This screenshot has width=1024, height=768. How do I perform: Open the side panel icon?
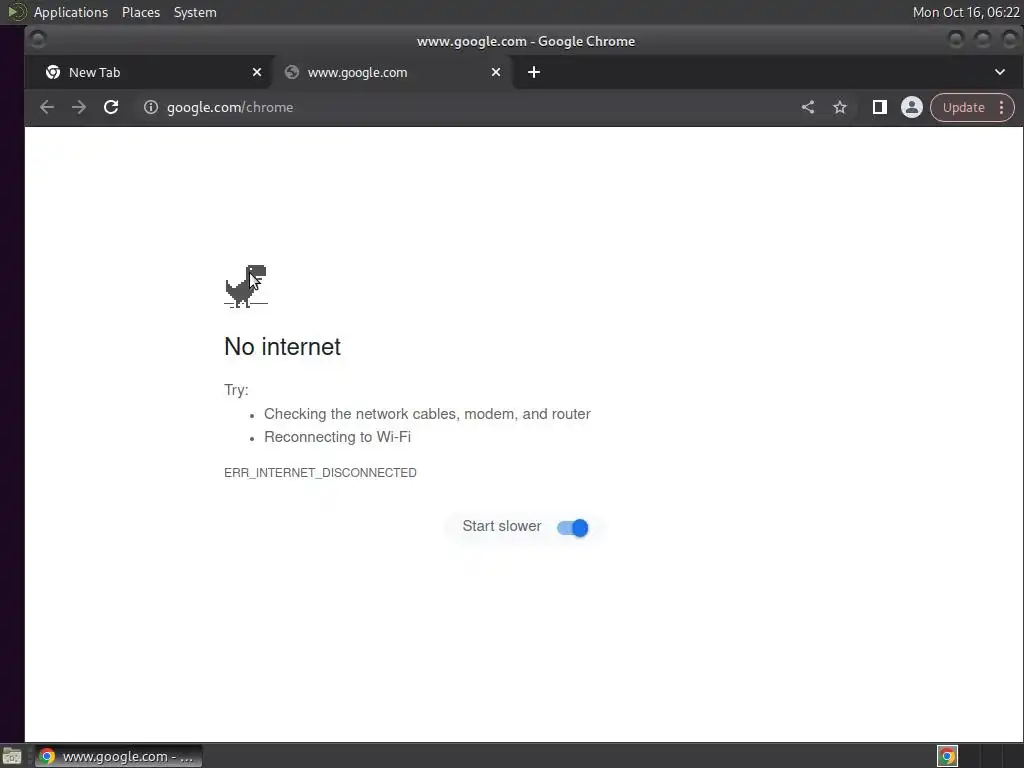880,107
